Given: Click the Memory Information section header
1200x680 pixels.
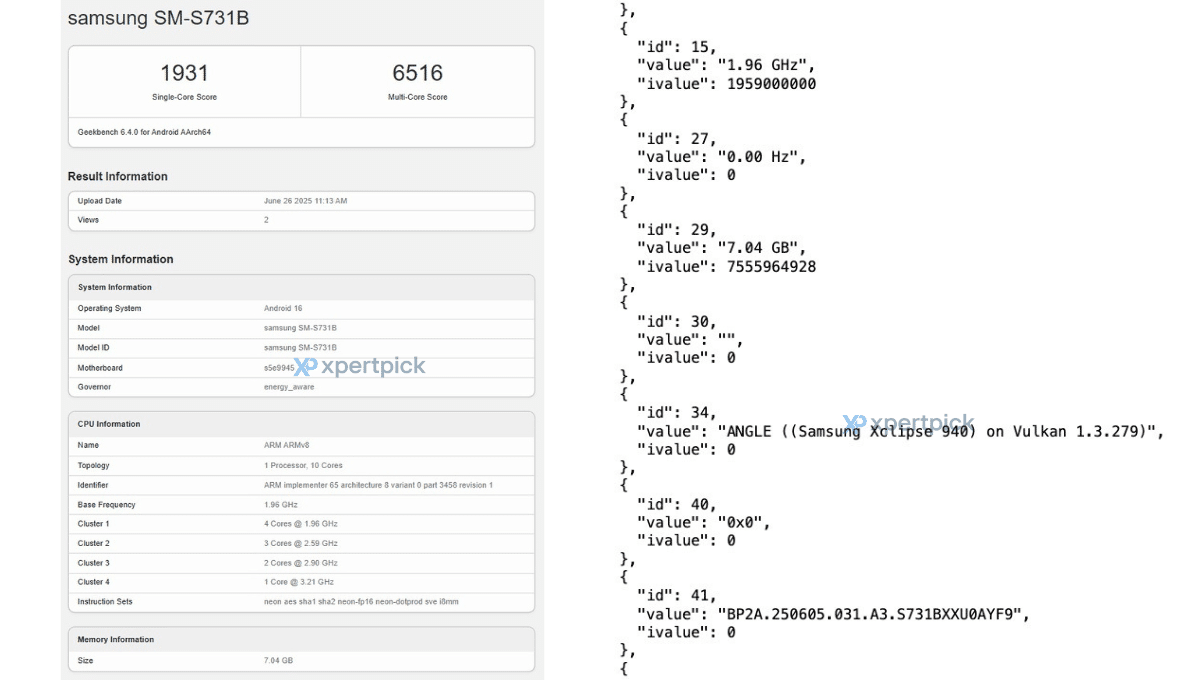Looking at the screenshot, I should [114, 639].
